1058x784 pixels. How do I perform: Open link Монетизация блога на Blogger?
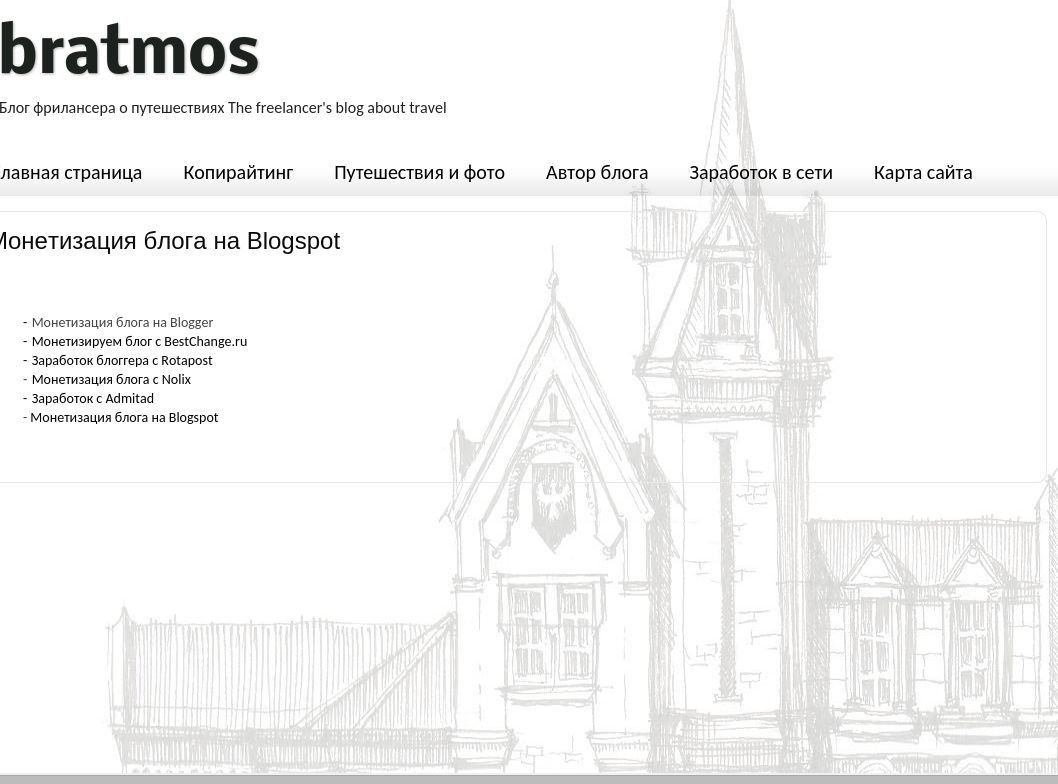[122, 323]
